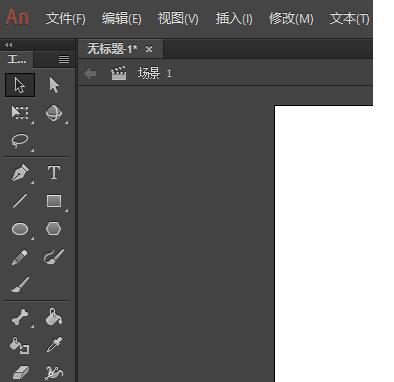394x382 pixels.
Task: Select the Oval tool
Action: coord(20,229)
